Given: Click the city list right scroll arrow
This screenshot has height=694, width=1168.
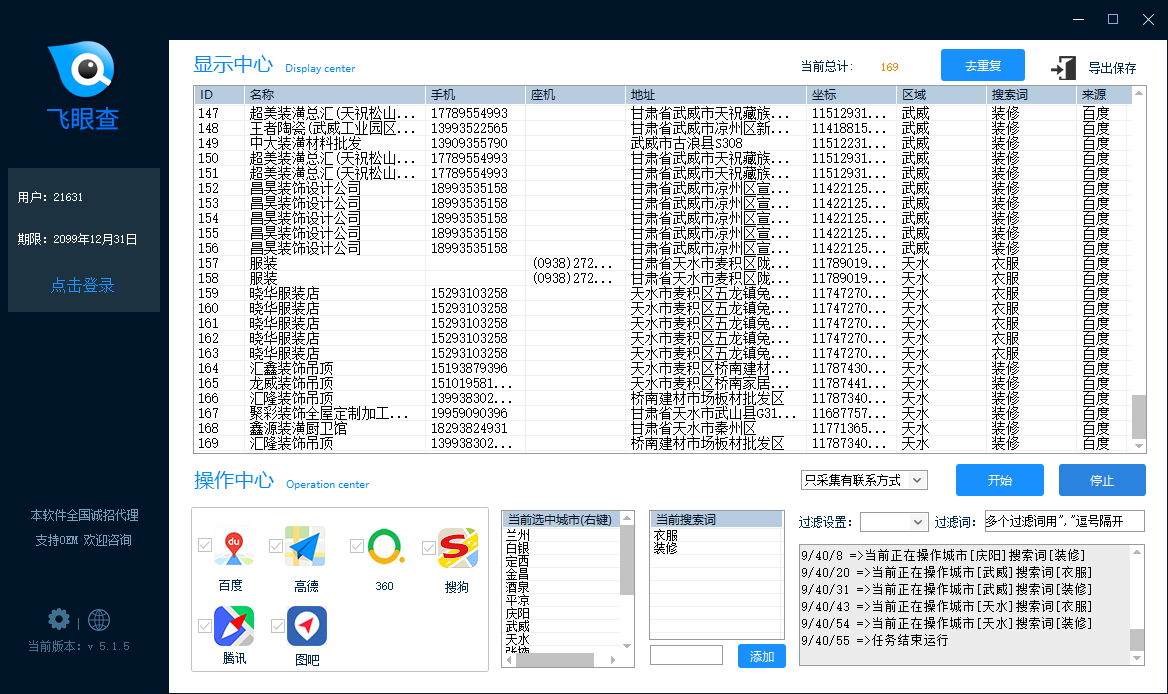Looking at the screenshot, I should tap(613, 660).
